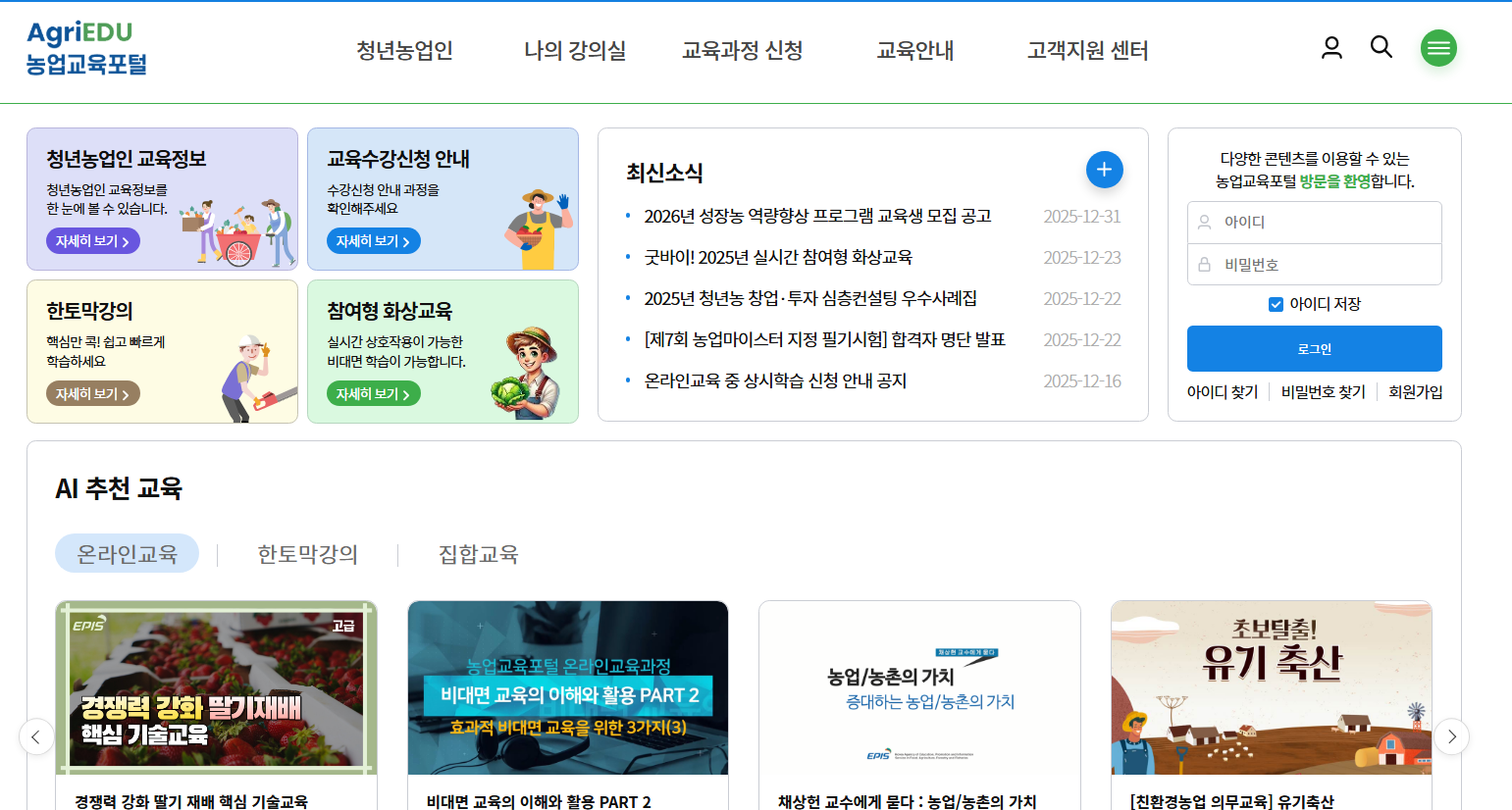The width and height of the screenshot is (1512, 810).
Task: Click the AgriEDU 농업교육포털 logo
Action: coord(85,47)
